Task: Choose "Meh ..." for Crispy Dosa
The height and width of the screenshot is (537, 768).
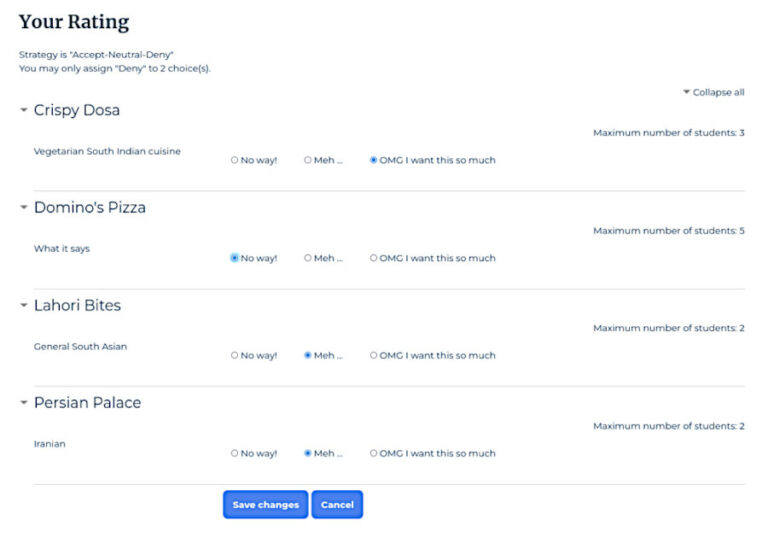Action: 308,160
